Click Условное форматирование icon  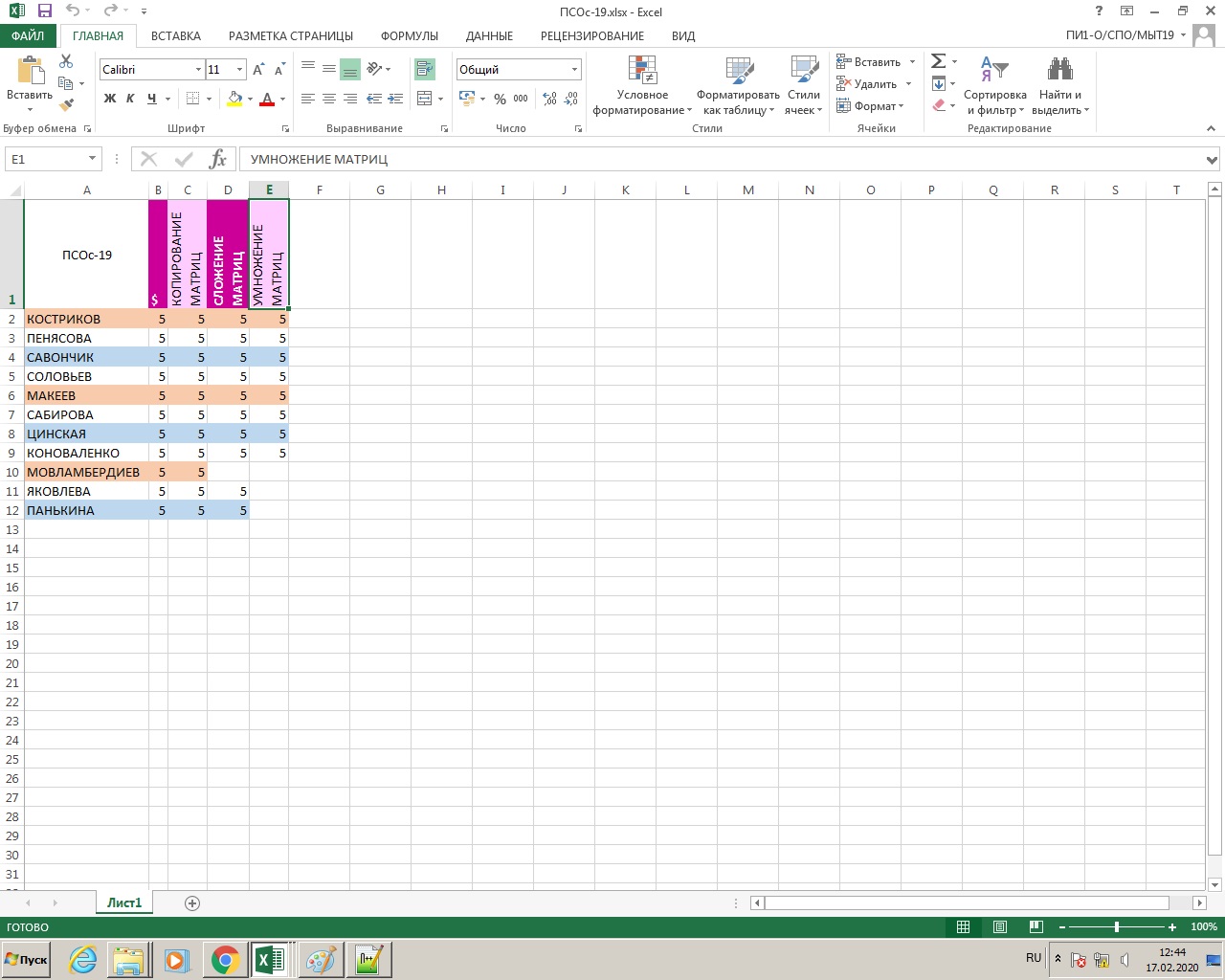(642, 70)
